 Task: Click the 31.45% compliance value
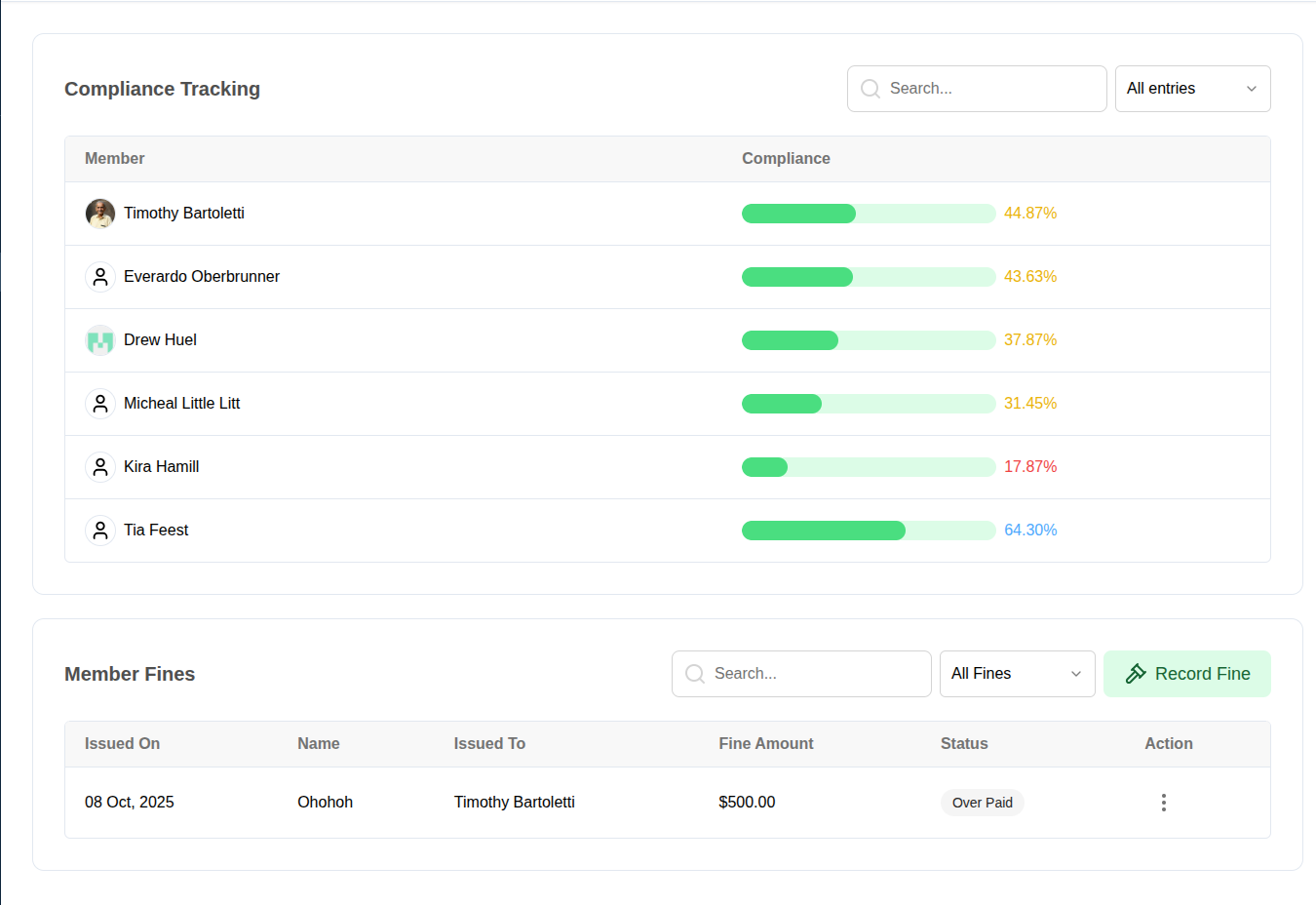pos(1030,404)
